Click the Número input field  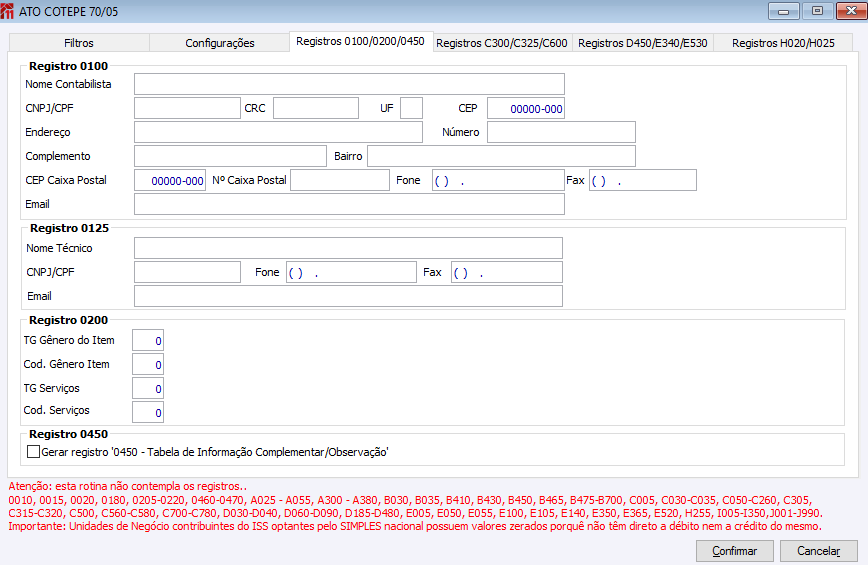coord(561,132)
